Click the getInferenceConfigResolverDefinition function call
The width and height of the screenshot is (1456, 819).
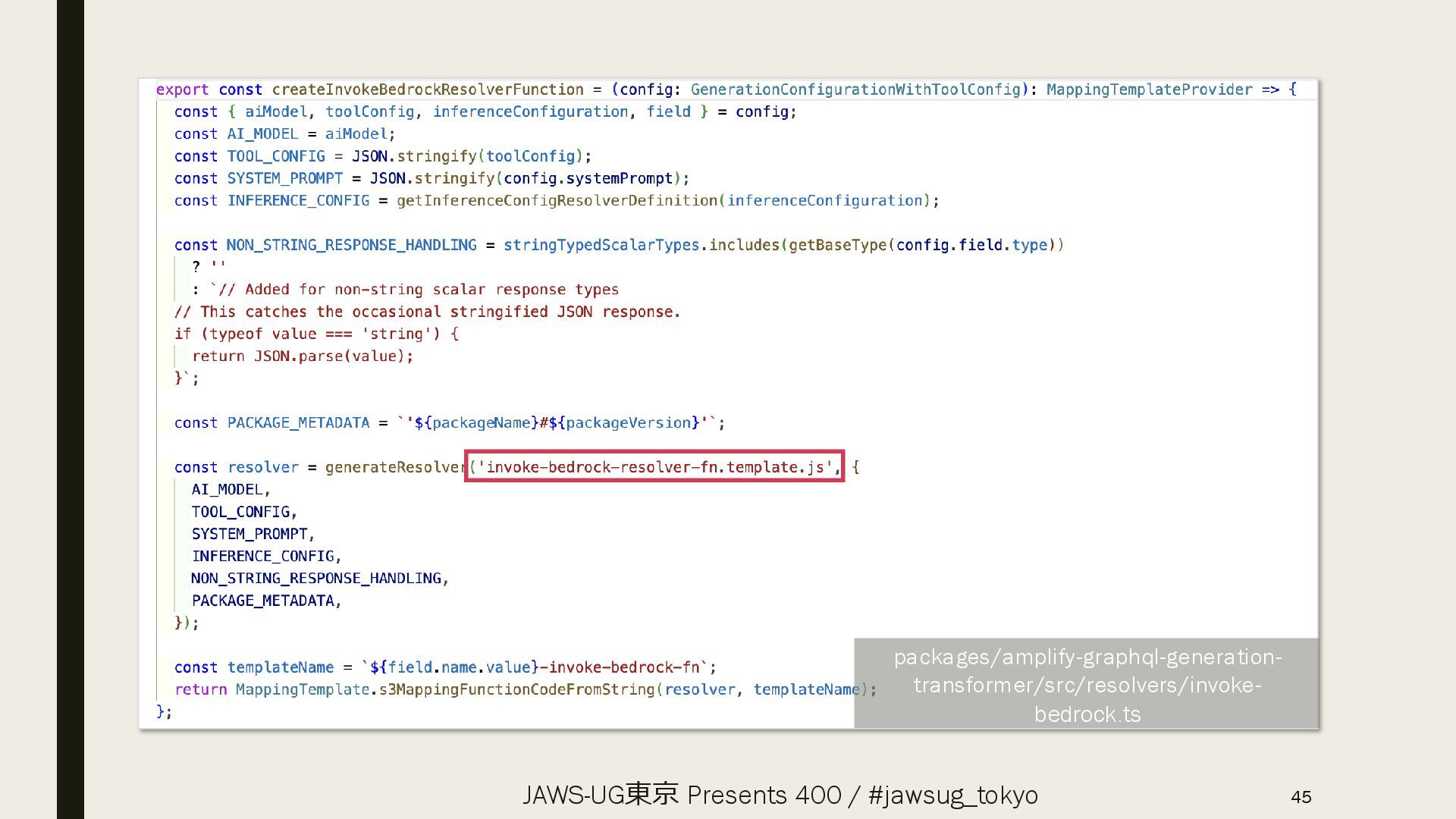[557, 201]
